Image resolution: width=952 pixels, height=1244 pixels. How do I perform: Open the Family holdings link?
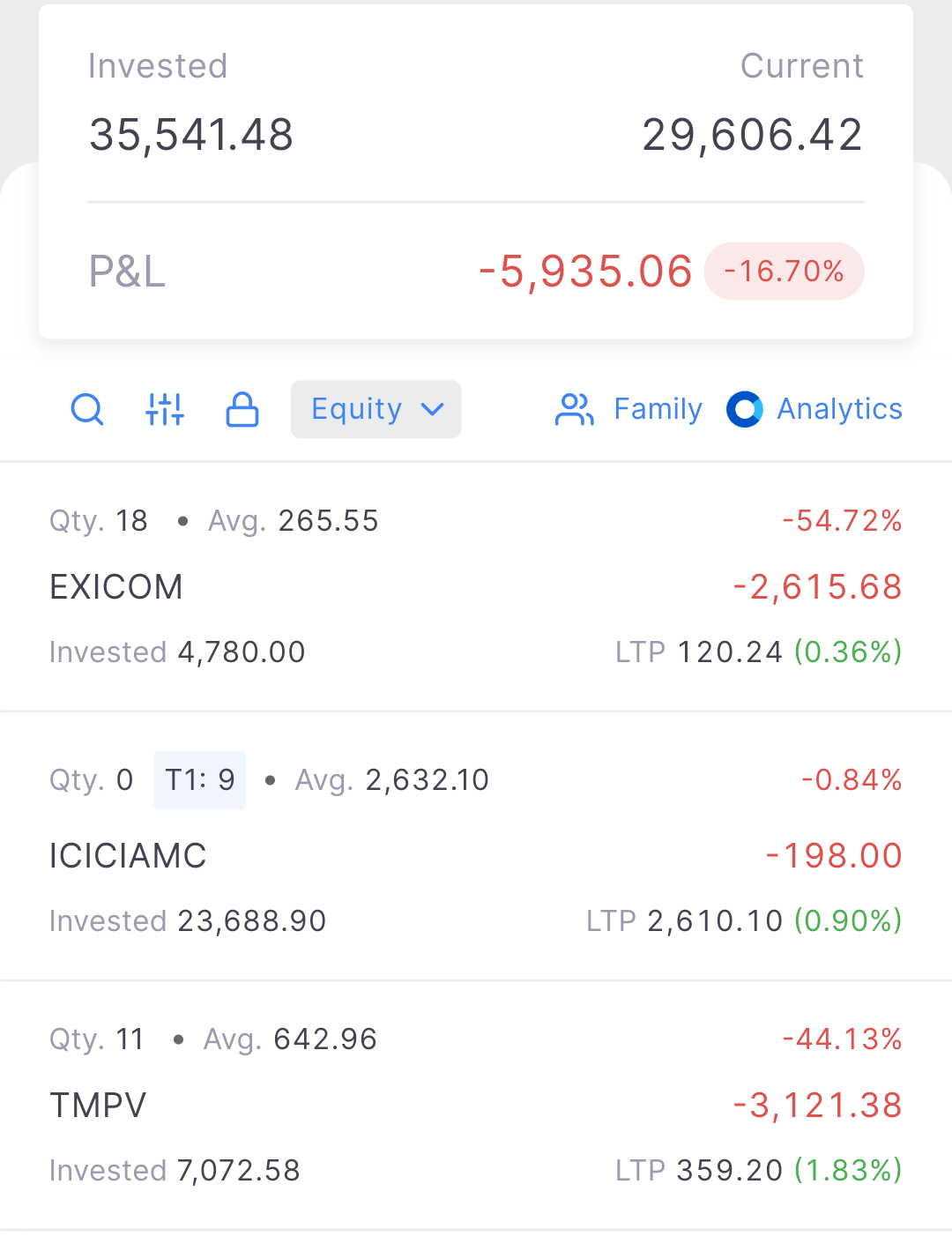[658, 409]
